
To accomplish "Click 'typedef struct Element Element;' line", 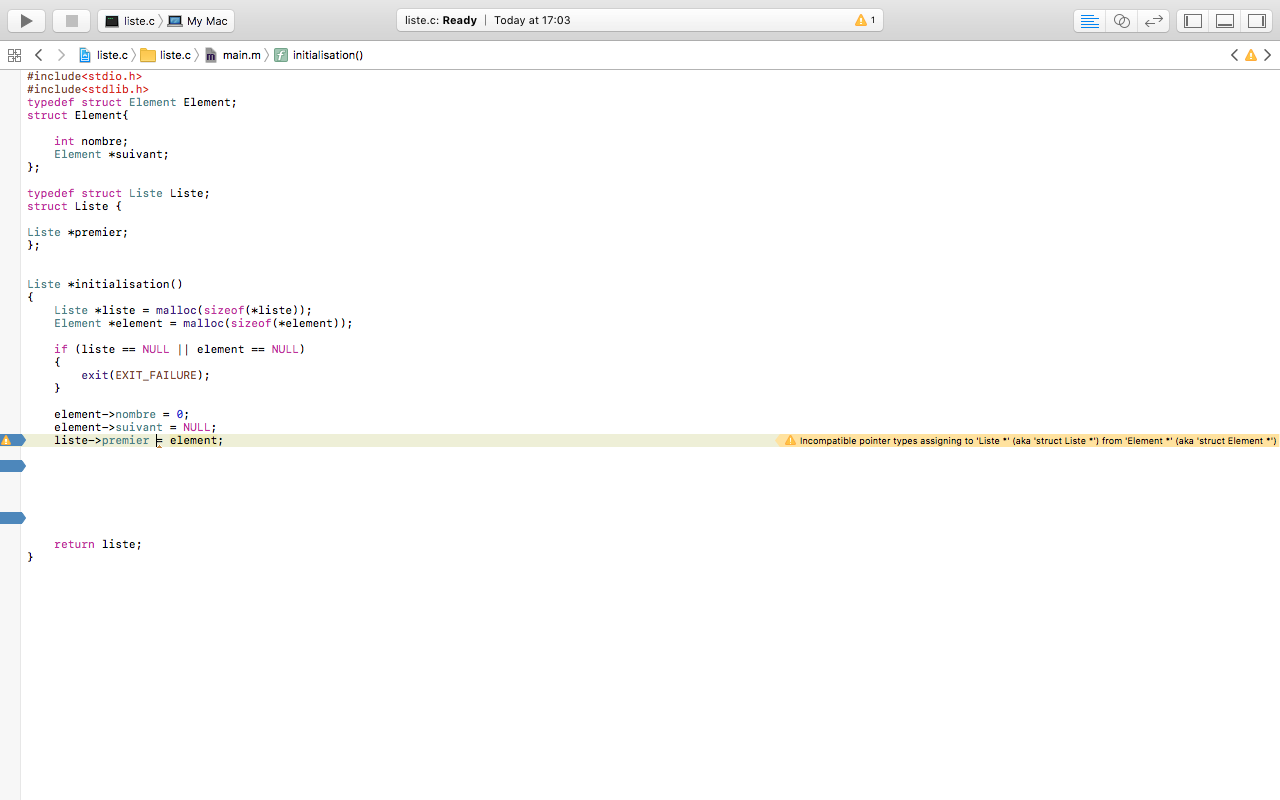I will click(132, 102).
